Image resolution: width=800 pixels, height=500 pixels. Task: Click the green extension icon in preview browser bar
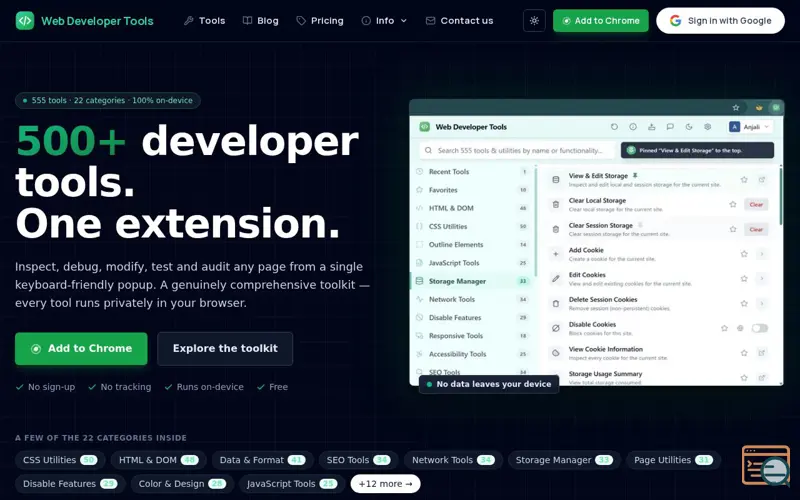(x=776, y=108)
